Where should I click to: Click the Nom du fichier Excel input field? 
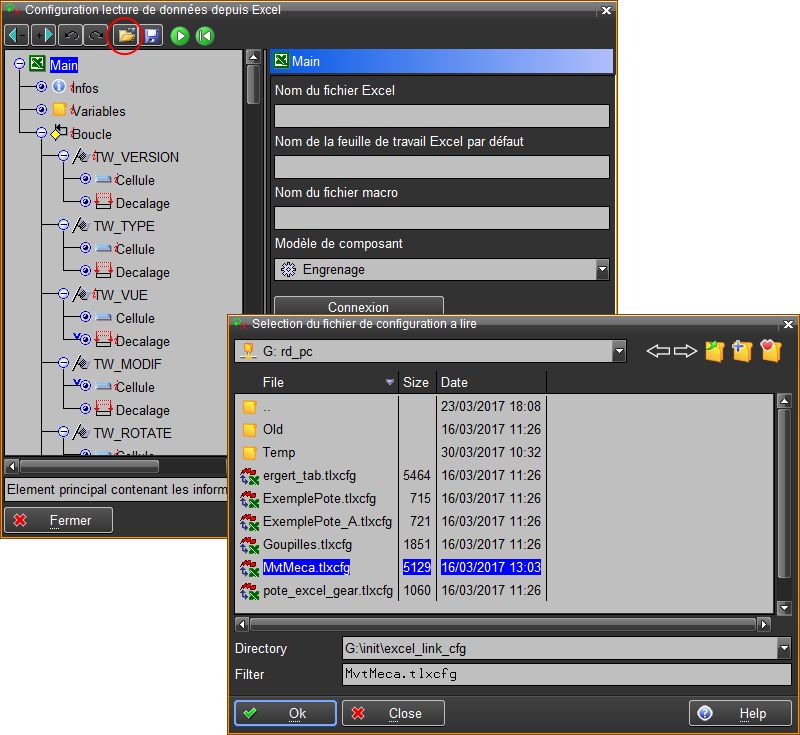441,116
